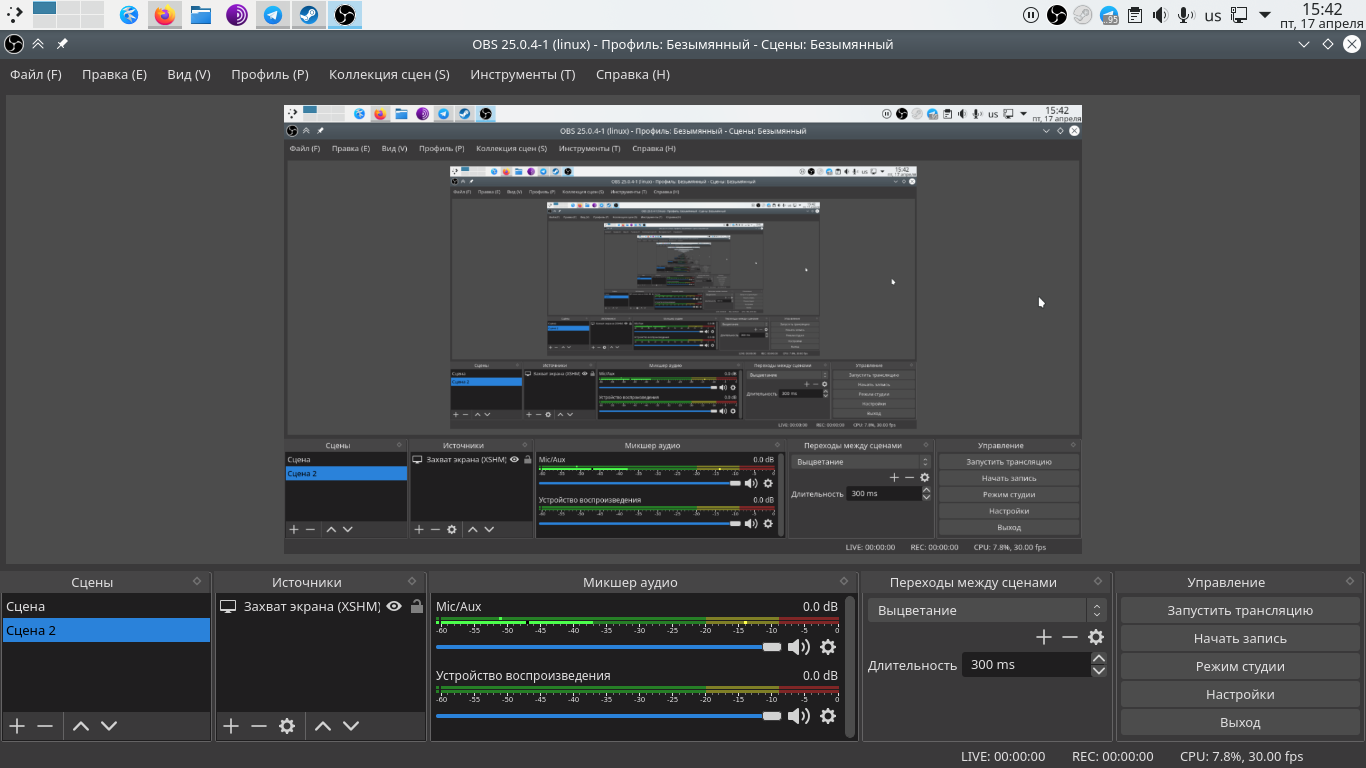Image resolution: width=1366 pixels, height=768 pixels.
Task: Click the Начать запись button
Action: 1240,638
